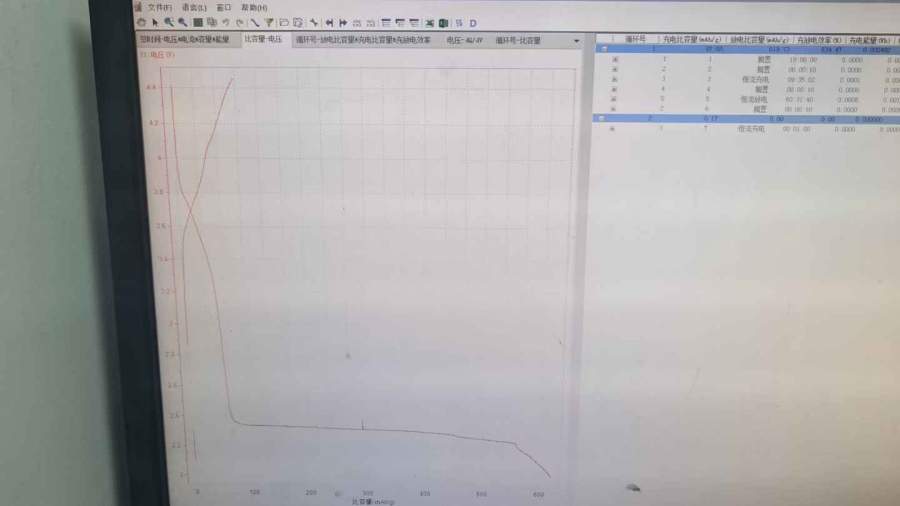Click the green Excel export icon
The height and width of the screenshot is (506, 900).
(429, 23)
